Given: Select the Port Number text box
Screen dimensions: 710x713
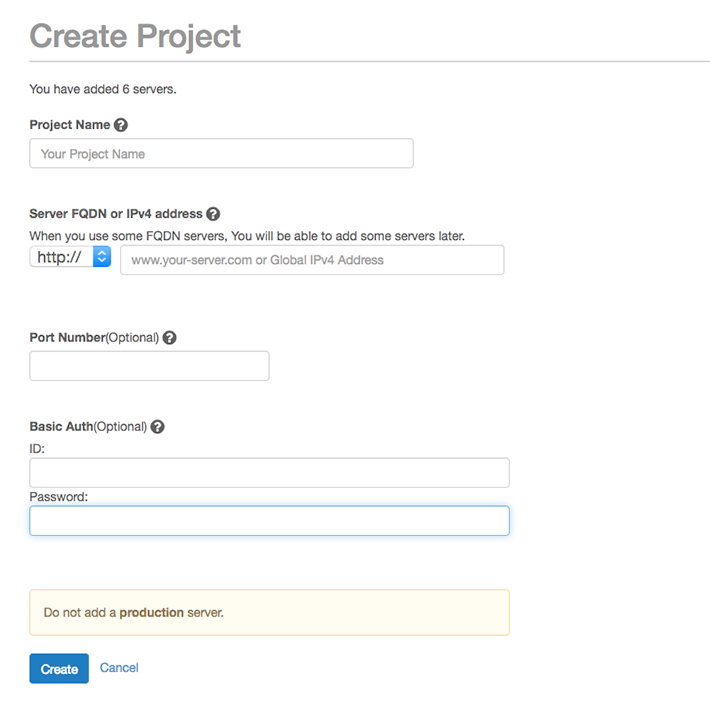Looking at the screenshot, I should 149,366.
